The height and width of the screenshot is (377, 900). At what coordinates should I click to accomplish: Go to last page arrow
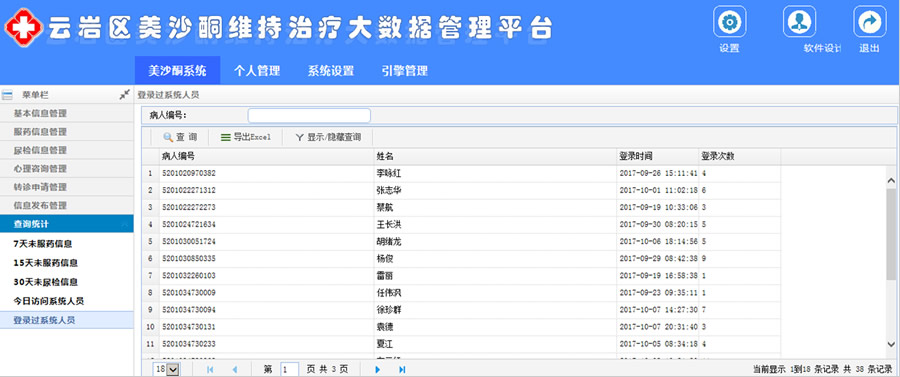402,370
